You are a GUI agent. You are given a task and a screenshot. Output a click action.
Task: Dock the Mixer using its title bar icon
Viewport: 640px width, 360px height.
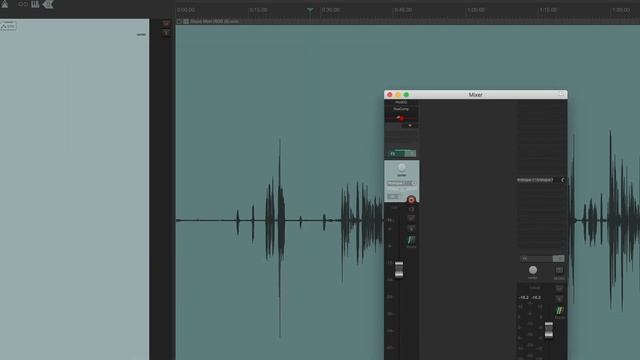pyautogui.click(x=561, y=94)
